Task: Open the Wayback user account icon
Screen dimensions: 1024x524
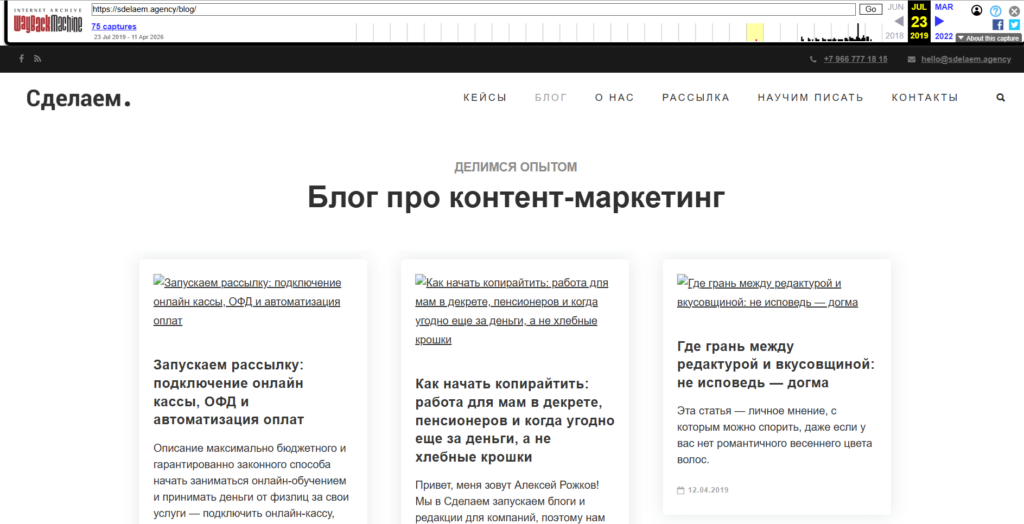Action: [x=976, y=10]
